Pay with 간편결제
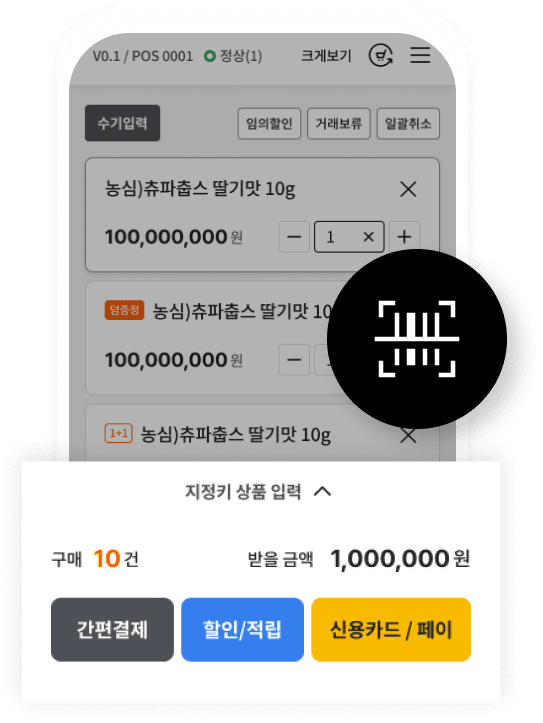 pyautogui.click(x=112, y=630)
